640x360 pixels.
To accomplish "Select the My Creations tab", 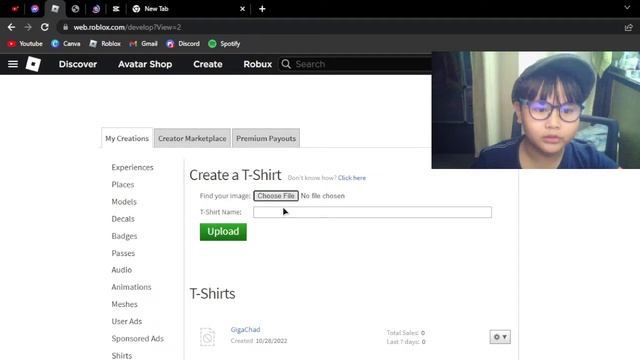I will coord(127,138).
